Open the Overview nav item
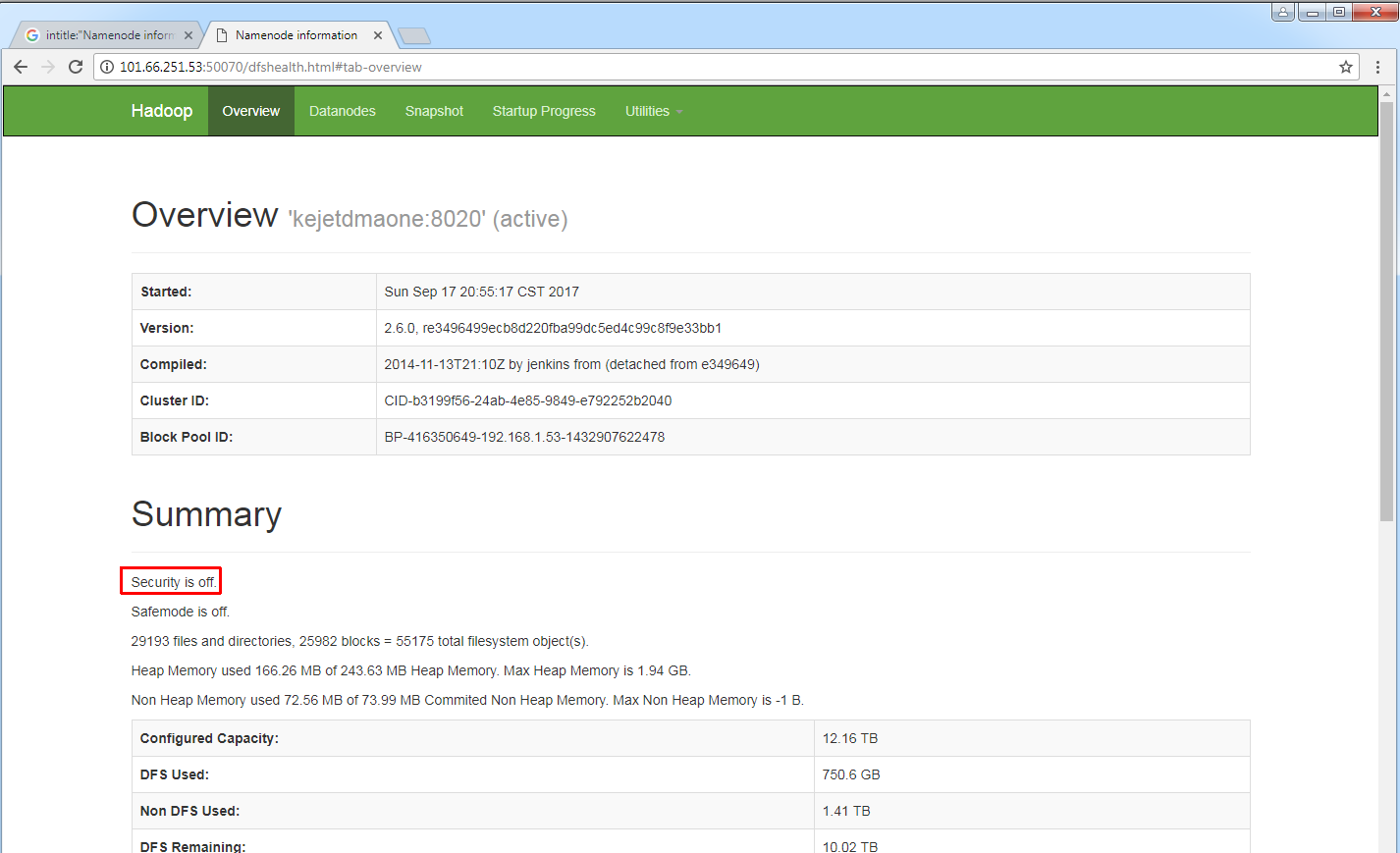This screenshot has height=853, width=1400. click(251, 111)
